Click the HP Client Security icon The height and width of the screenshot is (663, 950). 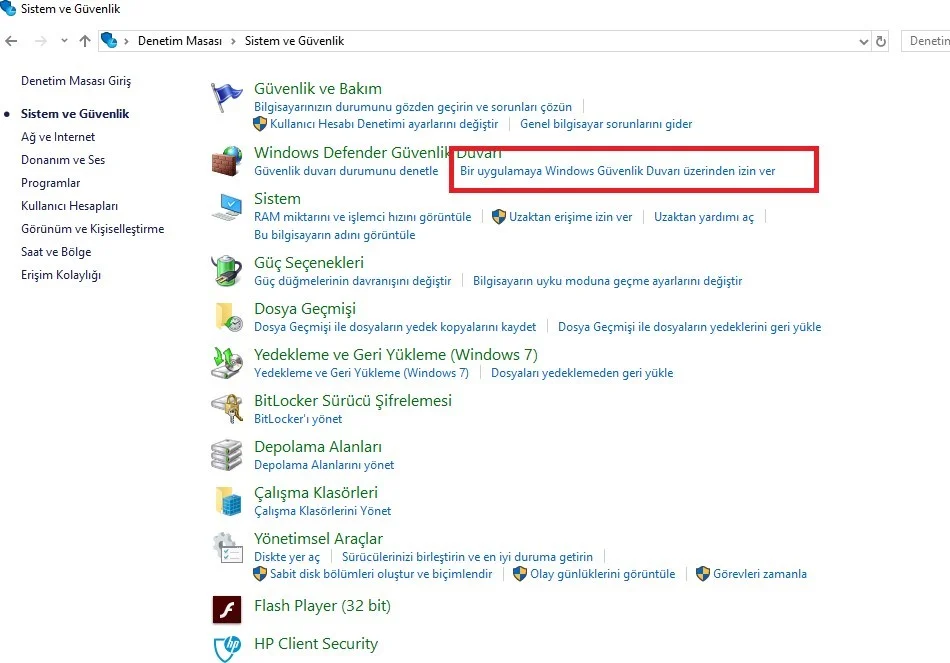tap(227, 646)
